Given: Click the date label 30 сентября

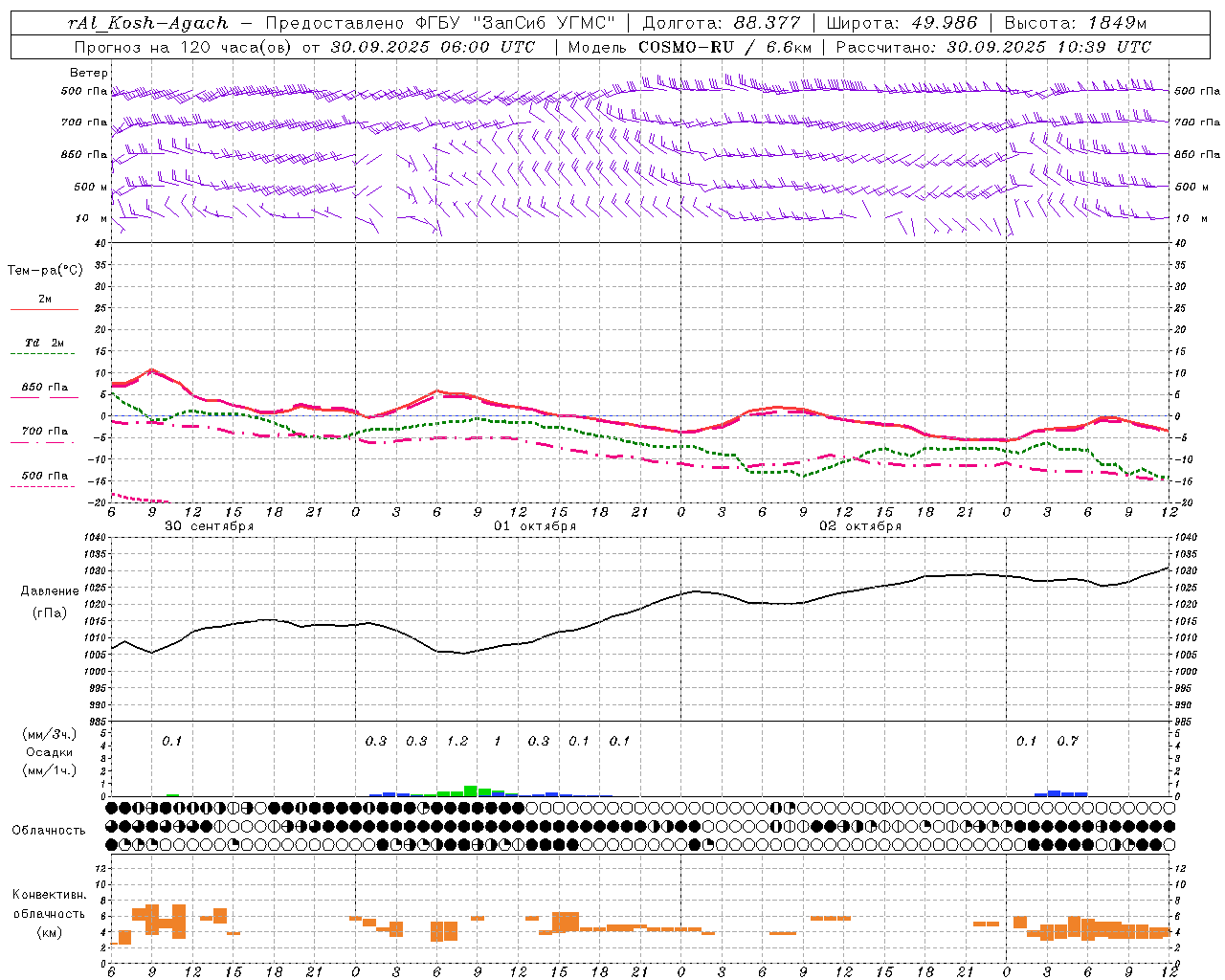Looking at the screenshot, I should (210, 526).
